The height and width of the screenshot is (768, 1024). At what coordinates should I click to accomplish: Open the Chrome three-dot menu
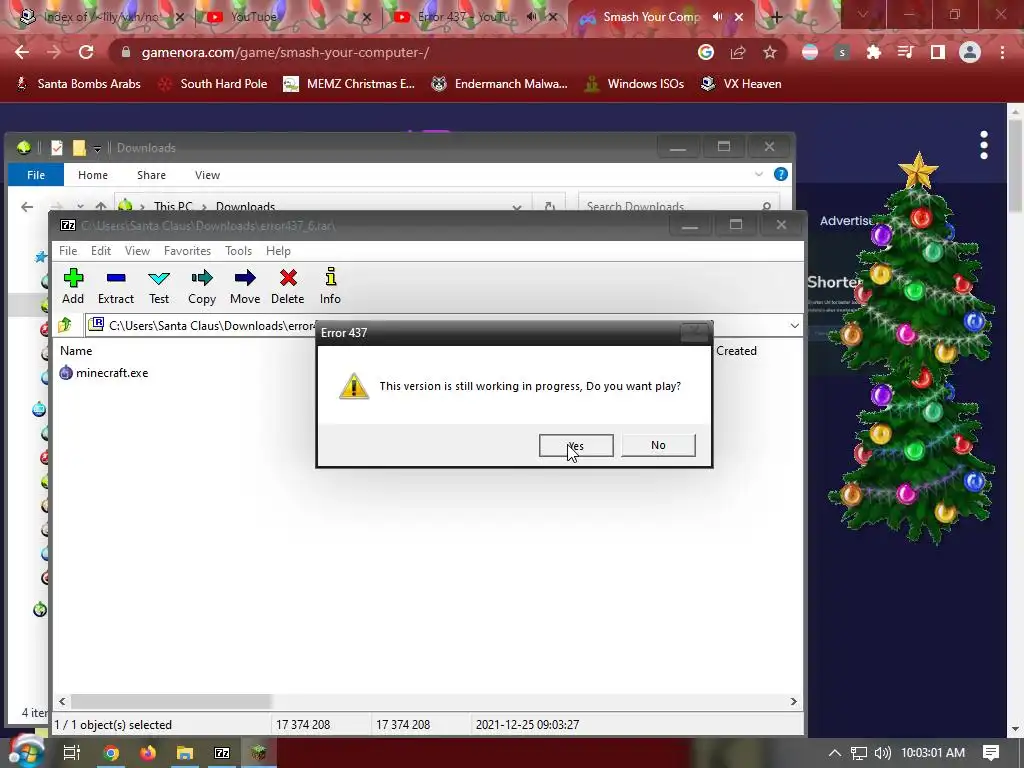[x=1002, y=52]
